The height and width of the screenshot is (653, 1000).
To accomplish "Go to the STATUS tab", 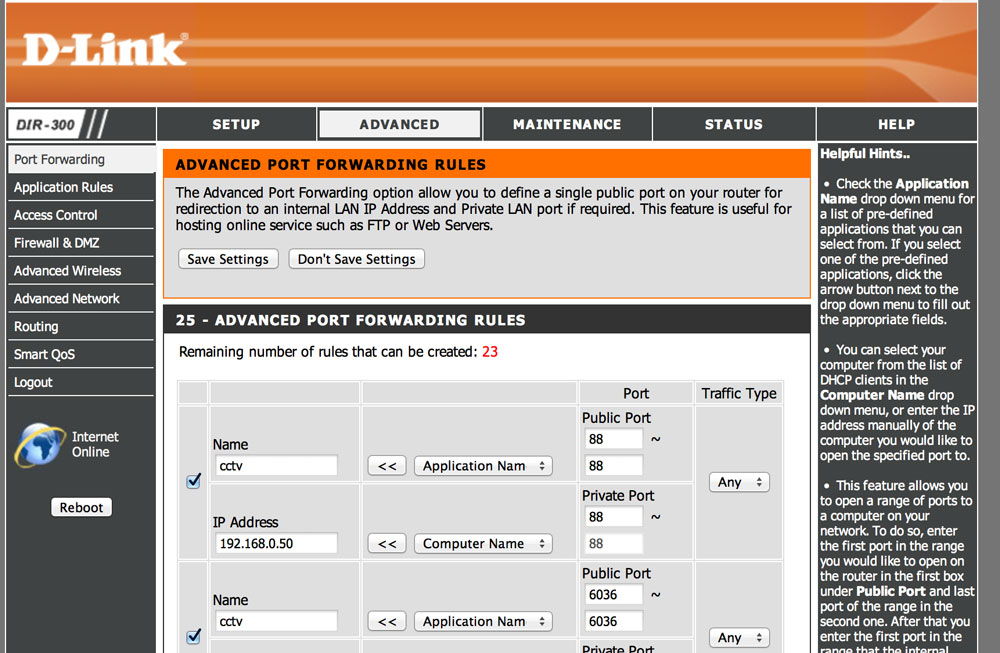I will pyautogui.click(x=733, y=125).
